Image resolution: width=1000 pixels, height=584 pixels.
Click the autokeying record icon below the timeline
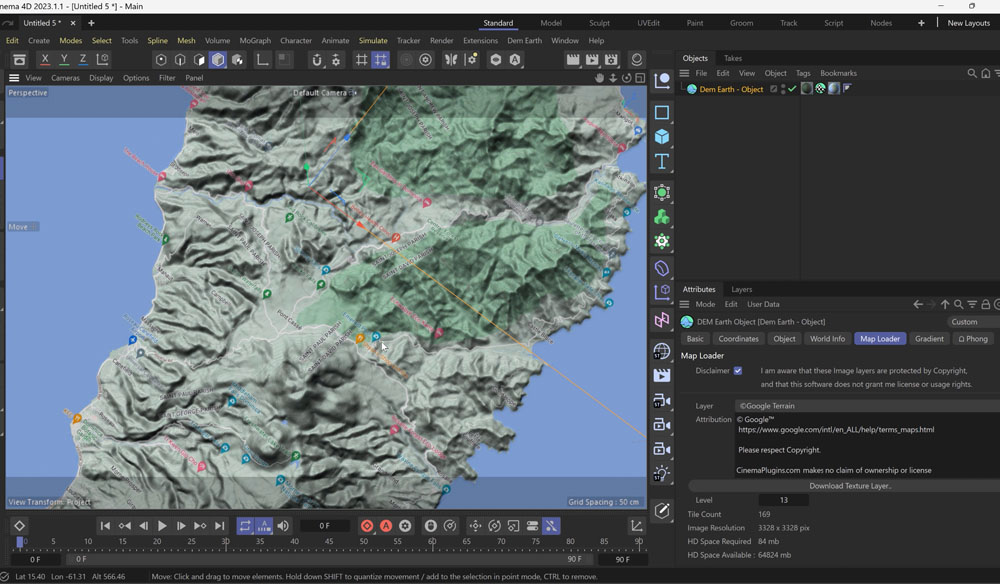(x=386, y=525)
